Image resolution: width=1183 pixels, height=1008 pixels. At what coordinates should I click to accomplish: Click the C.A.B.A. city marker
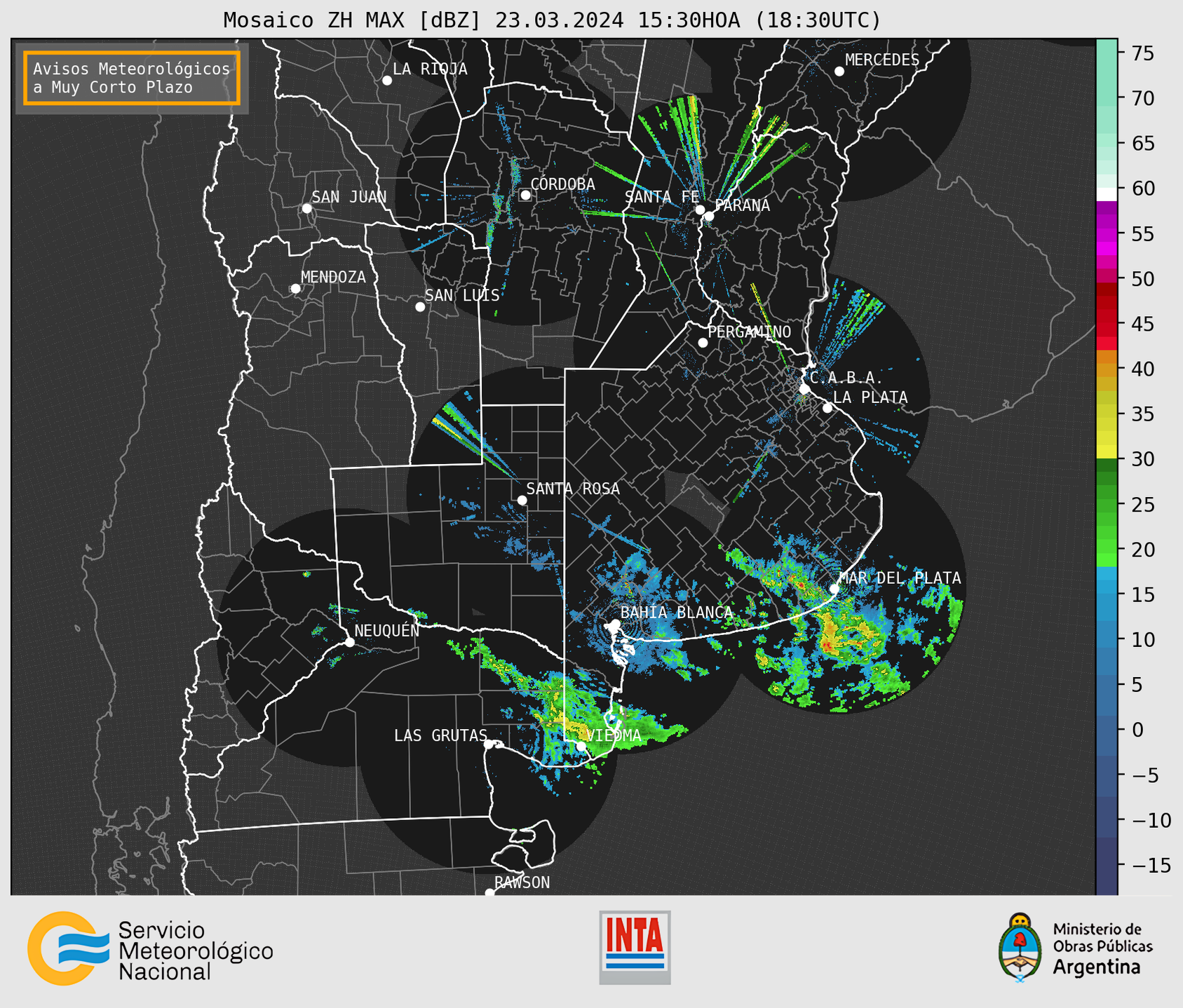pos(805,389)
